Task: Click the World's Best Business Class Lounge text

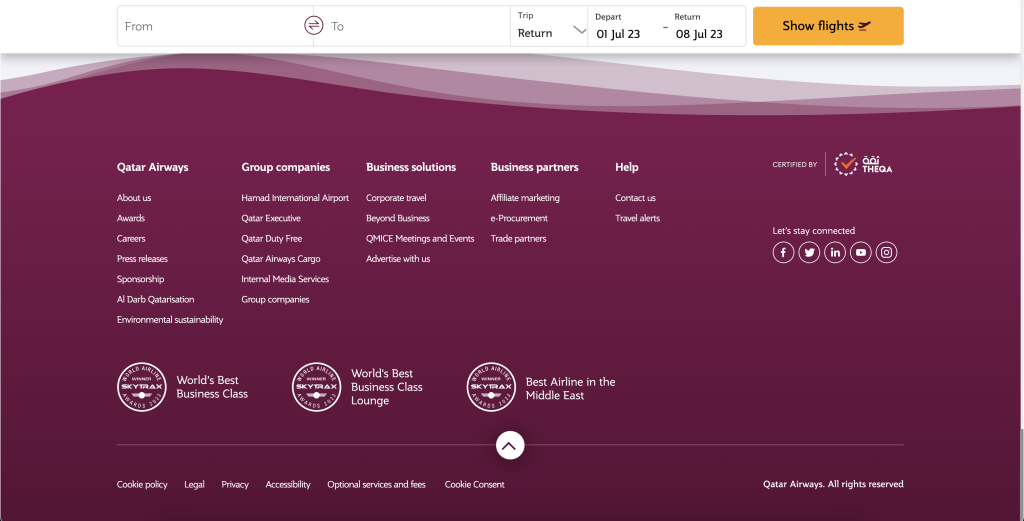Action: [x=387, y=387]
